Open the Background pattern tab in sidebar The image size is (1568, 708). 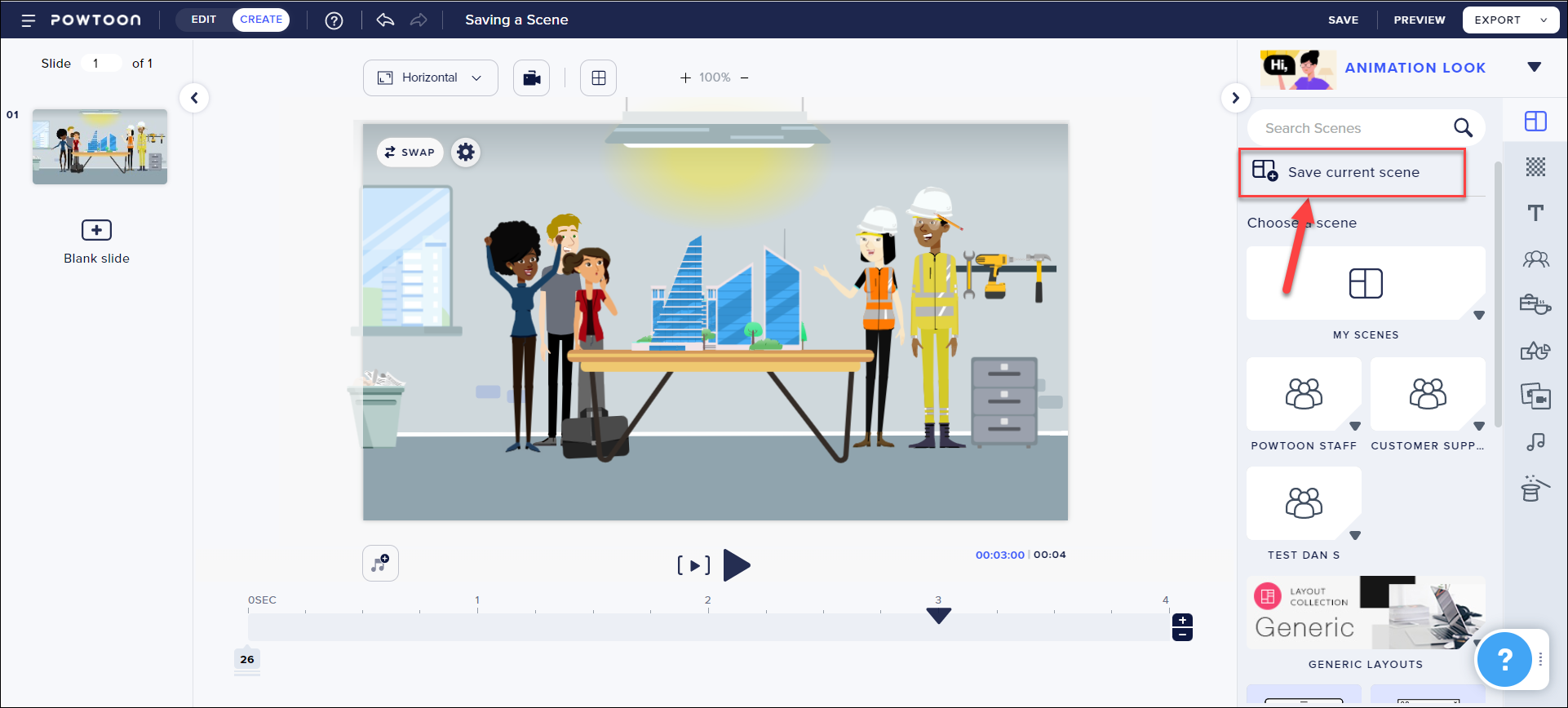coord(1535,167)
